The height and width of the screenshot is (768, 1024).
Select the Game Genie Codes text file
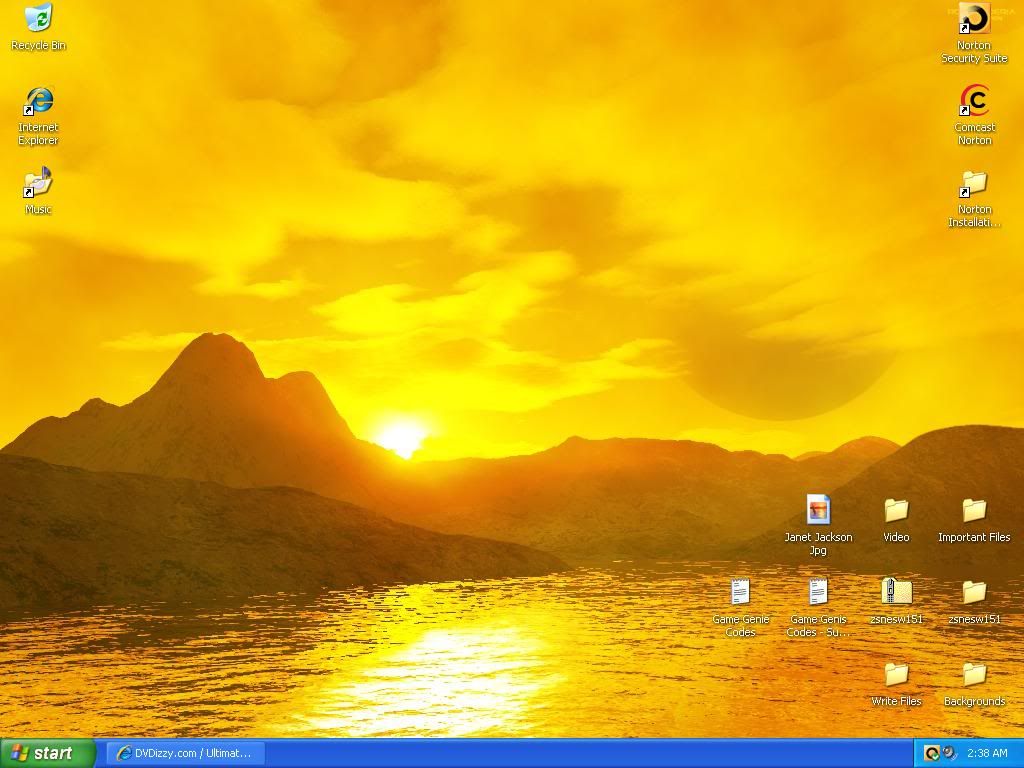[x=740, y=592]
